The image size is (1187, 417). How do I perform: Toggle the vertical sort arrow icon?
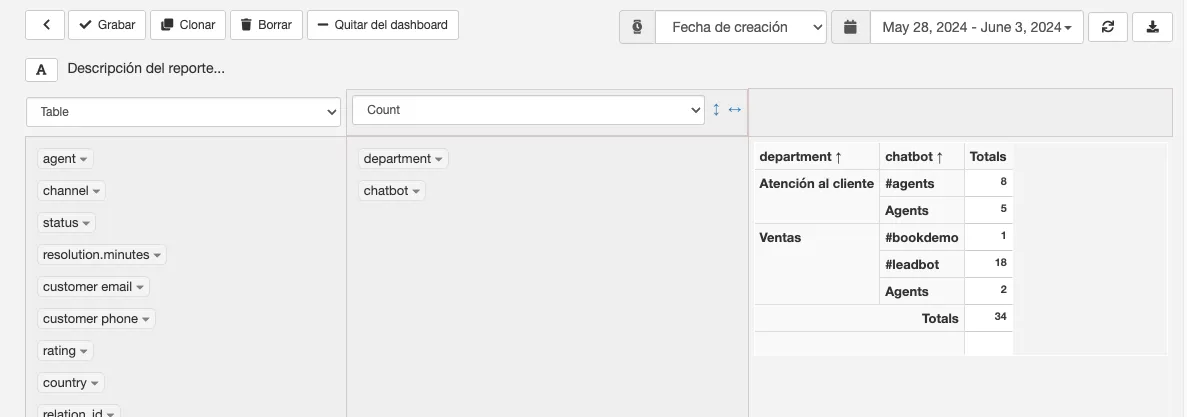click(x=716, y=110)
